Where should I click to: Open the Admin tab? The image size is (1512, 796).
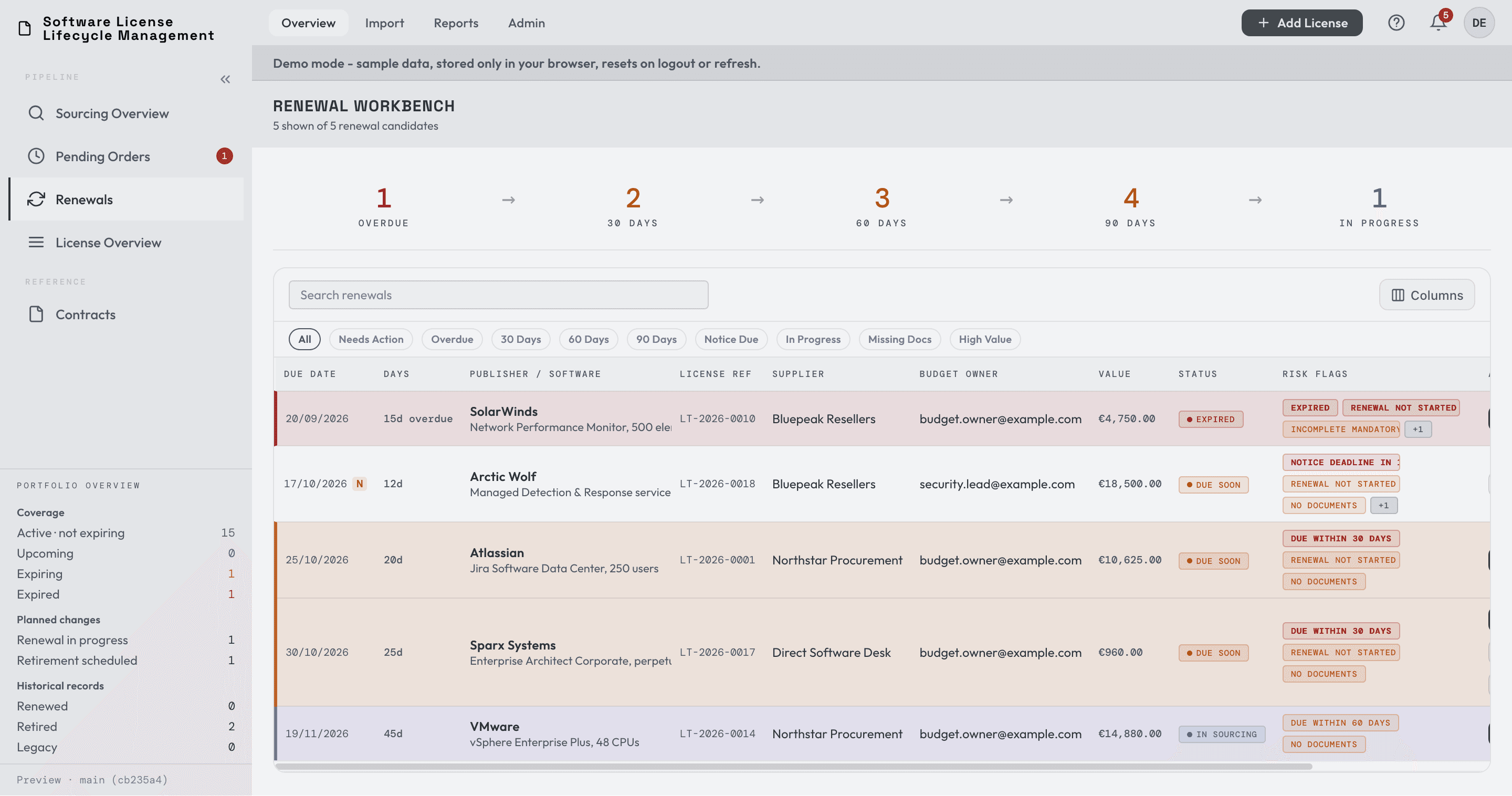coord(527,23)
